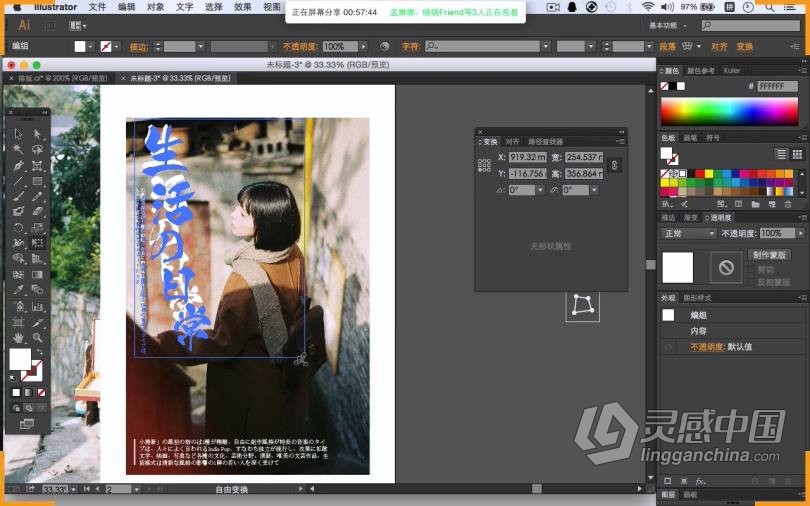Select the Scale tool
Image resolution: width=810 pixels, height=506 pixels.
tap(37, 227)
